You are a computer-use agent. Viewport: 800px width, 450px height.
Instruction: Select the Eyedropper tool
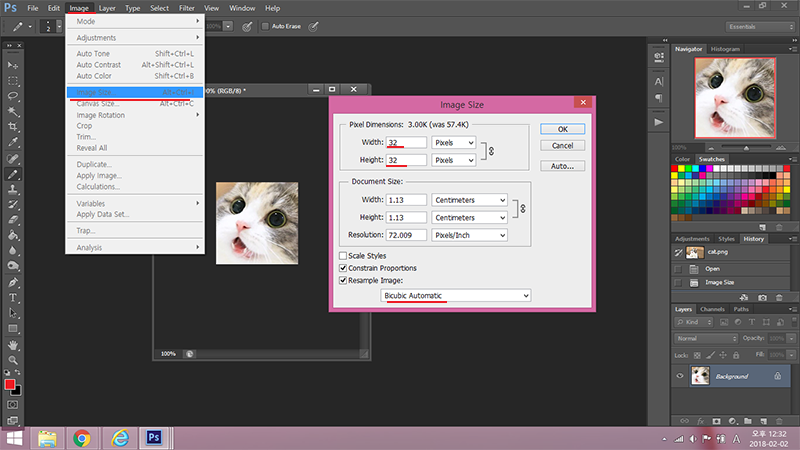pos(13,142)
